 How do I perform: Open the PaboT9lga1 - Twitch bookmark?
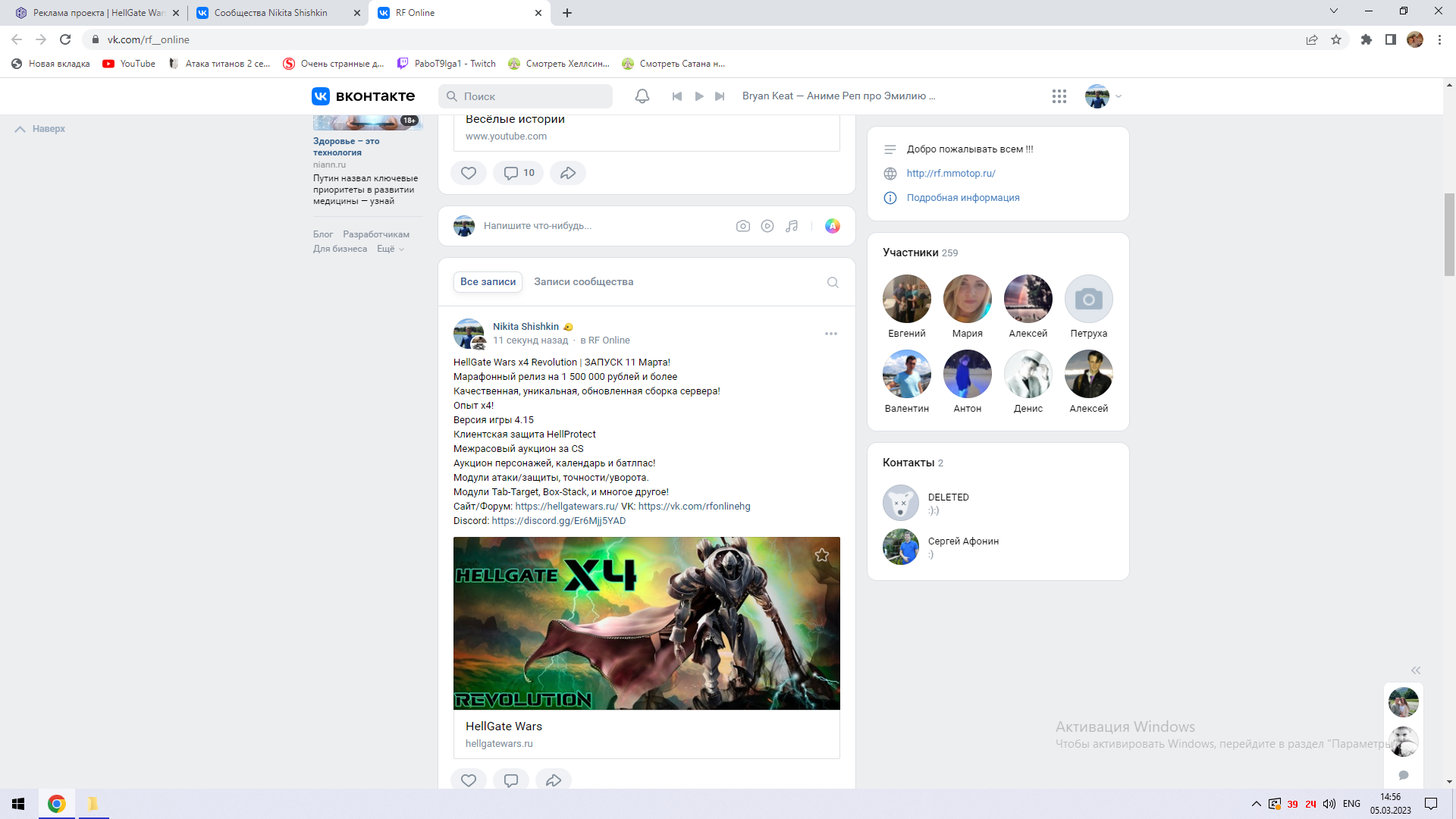(447, 64)
